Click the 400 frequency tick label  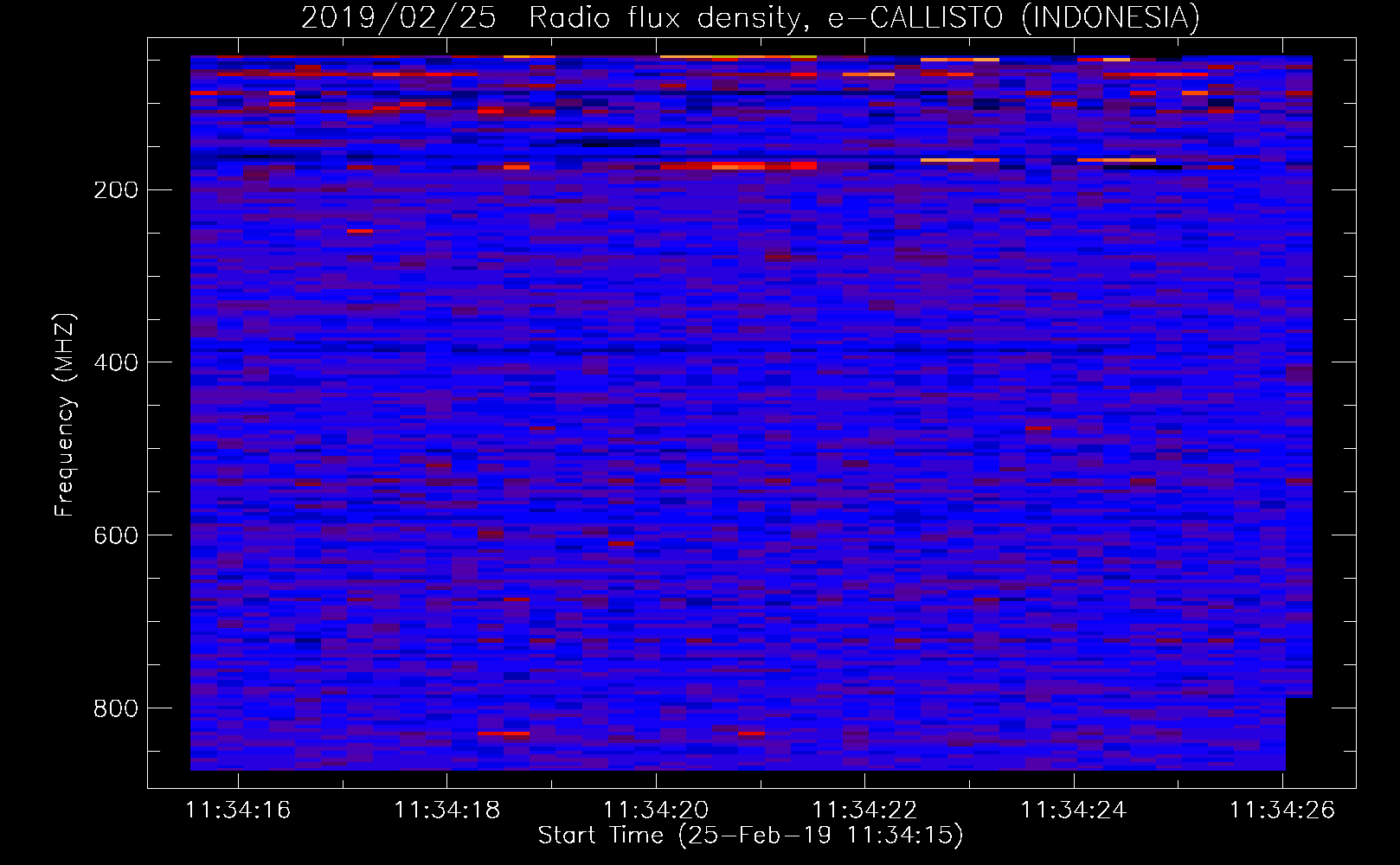[x=116, y=362]
